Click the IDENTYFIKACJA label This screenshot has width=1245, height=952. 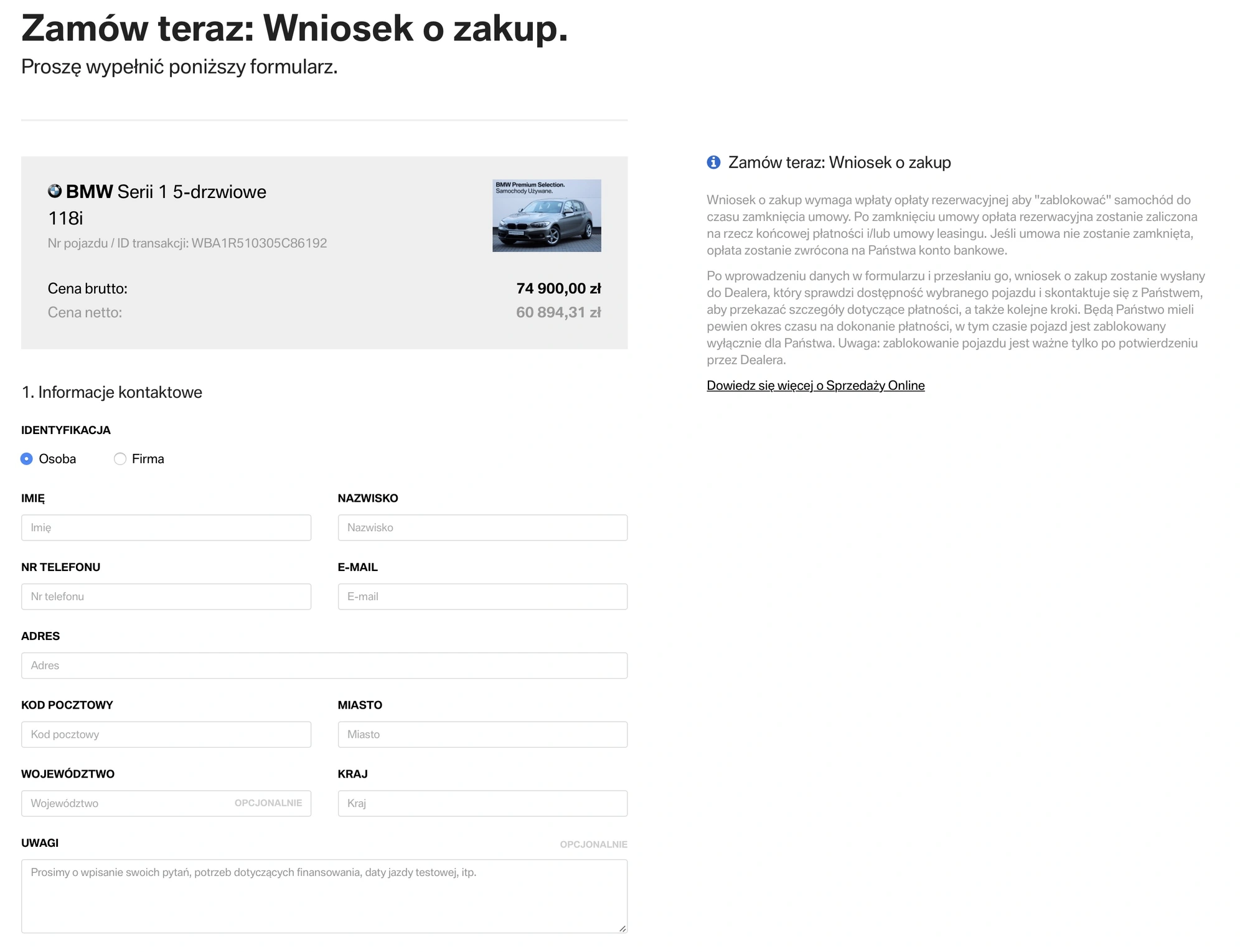pos(66,430)
